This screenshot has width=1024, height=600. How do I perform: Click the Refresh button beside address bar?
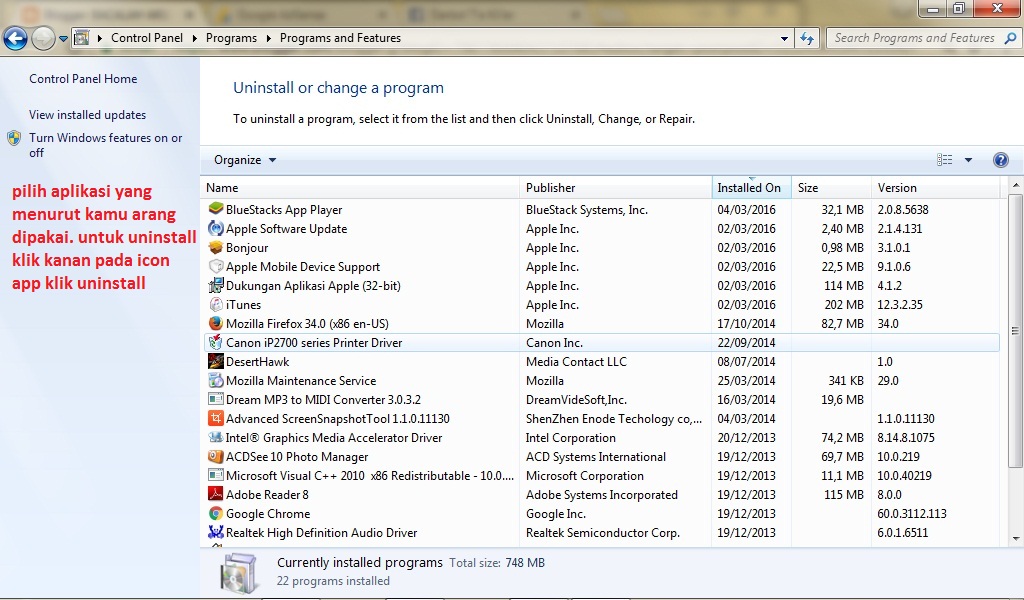tap(807, 39)
